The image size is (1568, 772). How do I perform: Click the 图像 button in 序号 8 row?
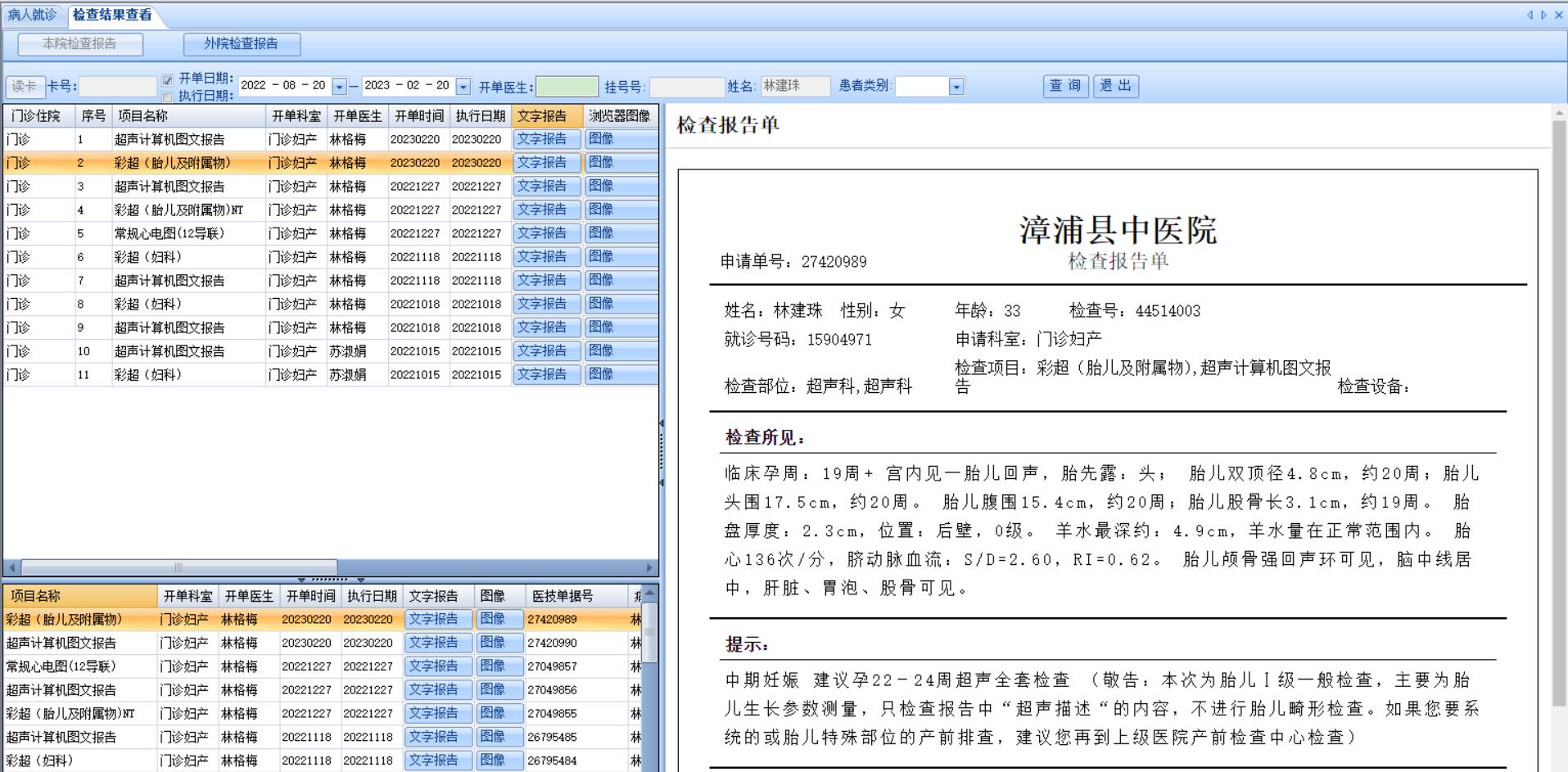pos(621,304)
